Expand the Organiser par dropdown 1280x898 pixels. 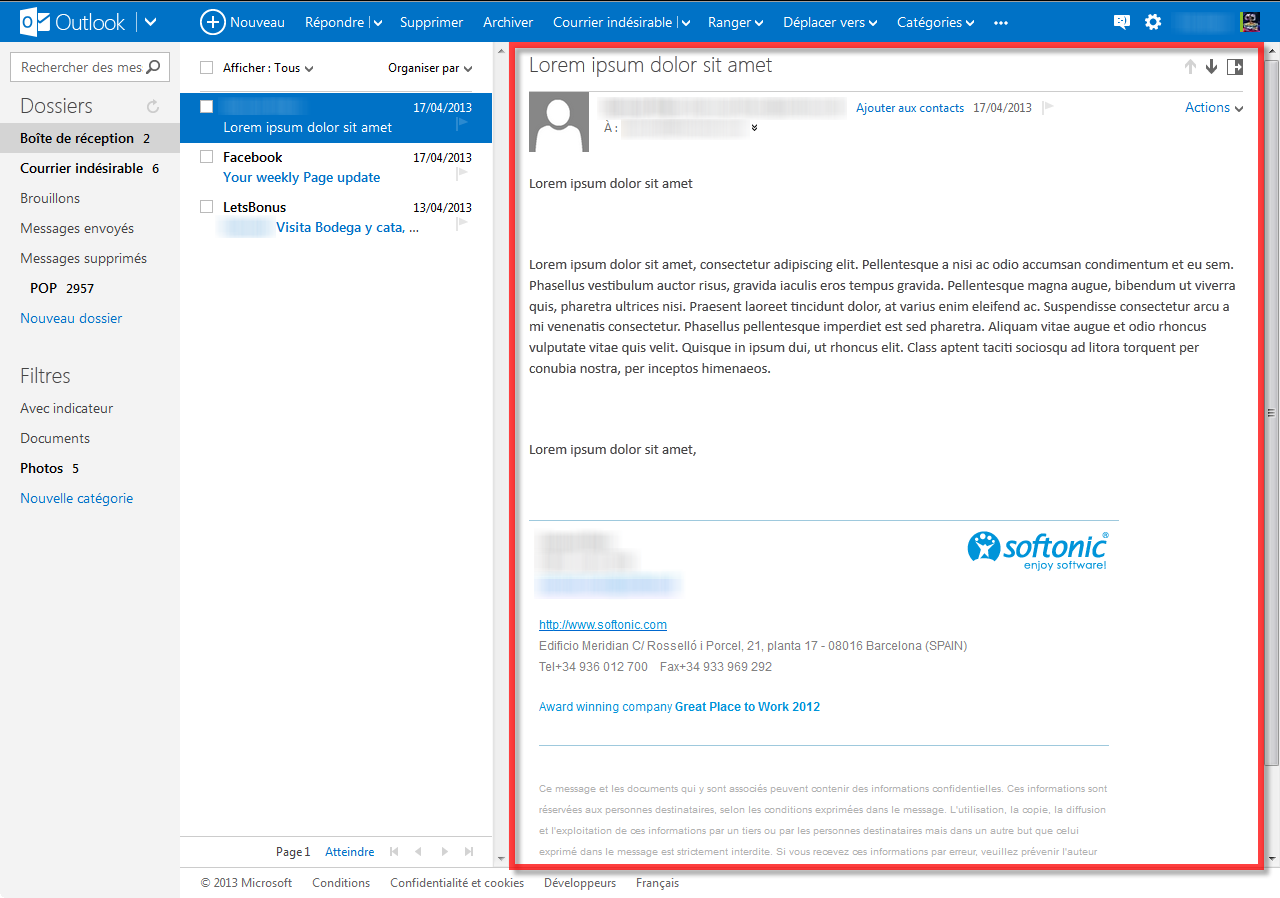tap(429, 67)
